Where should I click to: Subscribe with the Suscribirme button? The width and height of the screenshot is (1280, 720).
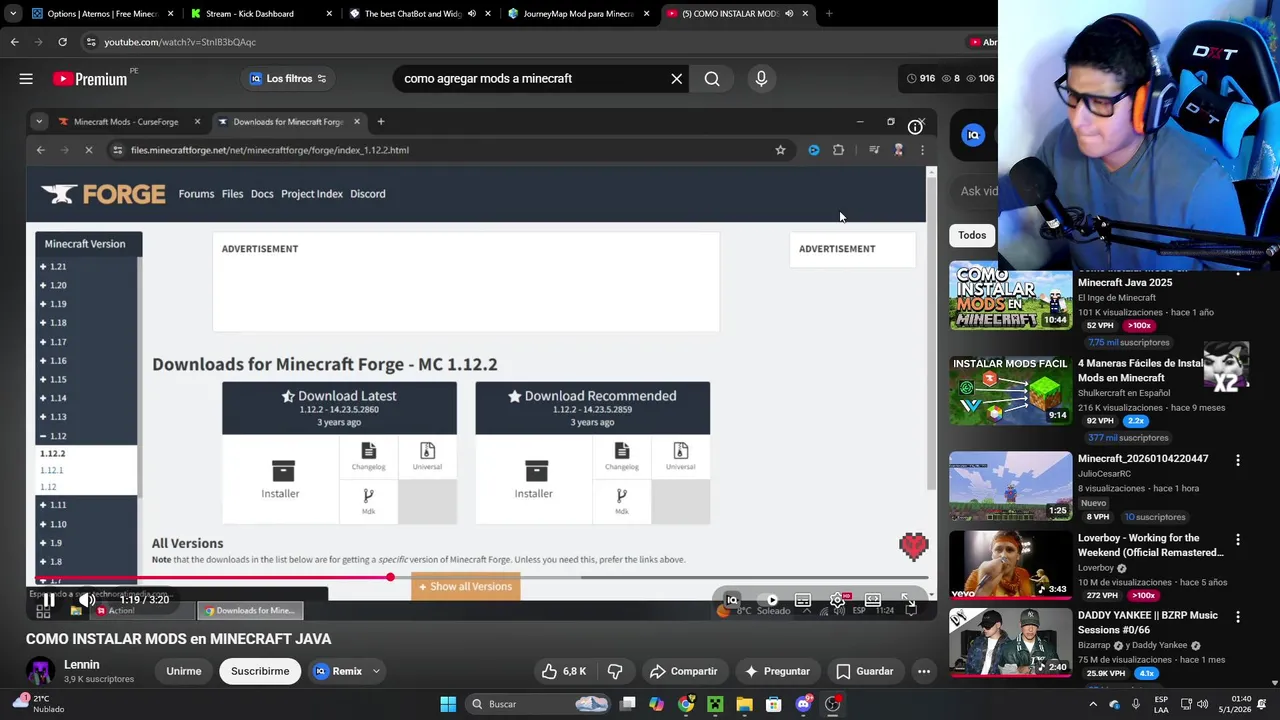click(260, 671)
